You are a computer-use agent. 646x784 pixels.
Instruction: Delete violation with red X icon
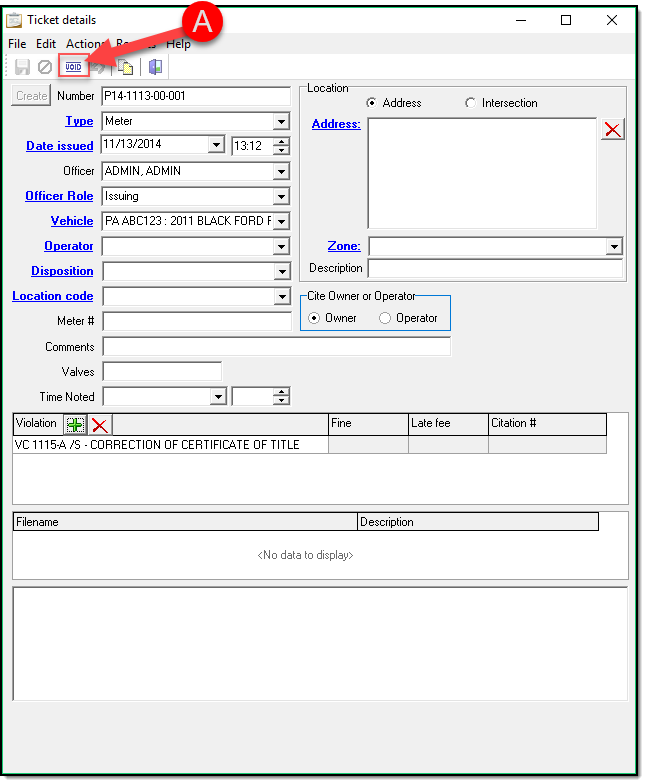click(99, 425)
